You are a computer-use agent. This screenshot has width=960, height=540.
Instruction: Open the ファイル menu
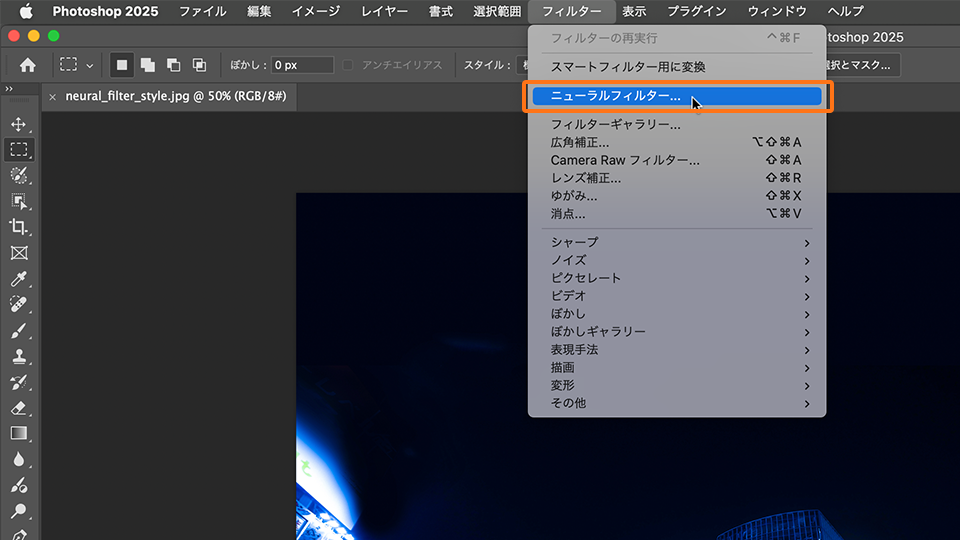[203, 11]
